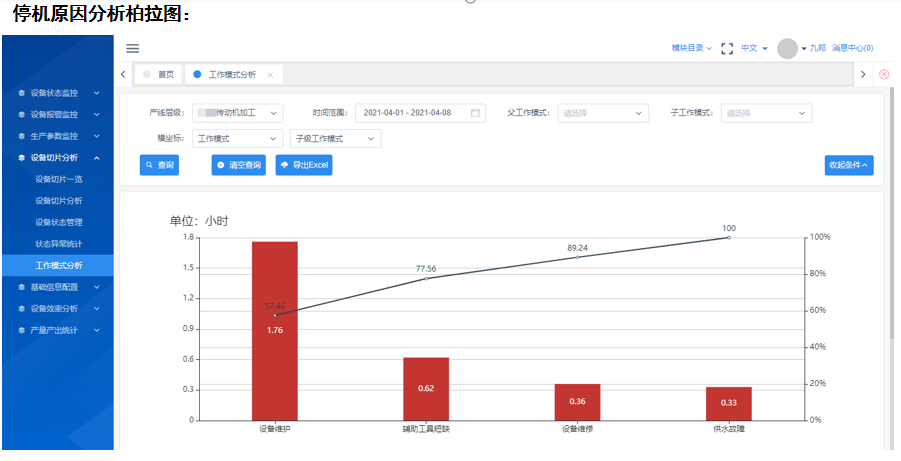The height and width of the screenshot is (461, 901).
Task: Click the user avatar circle
Action: [787, 48]
